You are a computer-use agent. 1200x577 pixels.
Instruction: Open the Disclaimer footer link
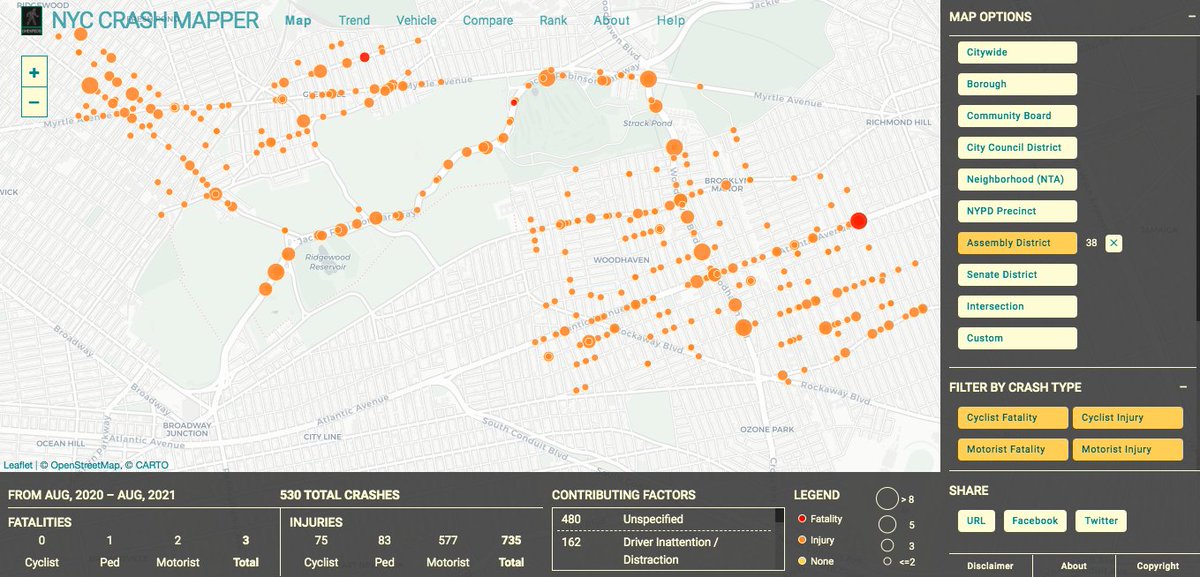tap(990, 566)
